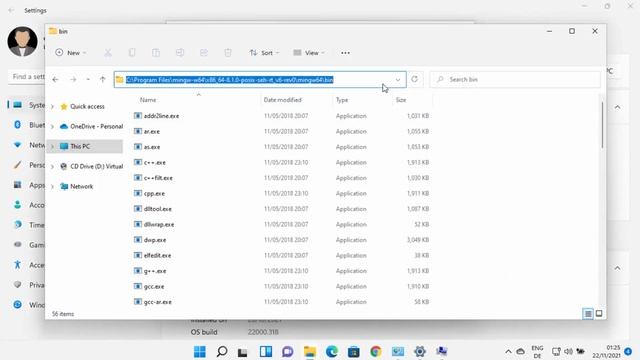This screenshot has height=360, width=640.
Task: Expand CD Drive (D:) tree node
Action: click(x=52, y=167)
